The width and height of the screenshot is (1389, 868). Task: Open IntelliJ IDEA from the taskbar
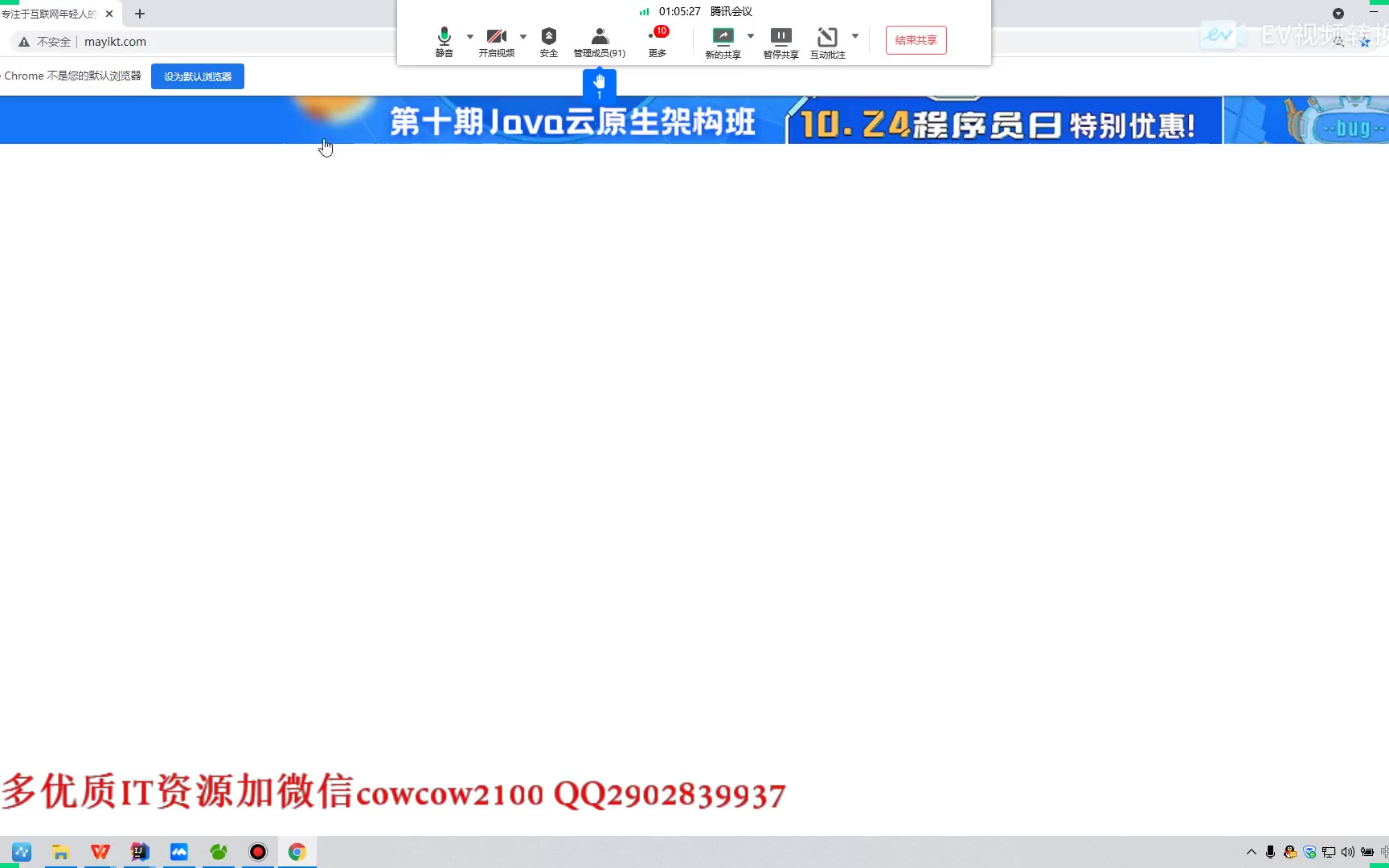coord(140,852)
